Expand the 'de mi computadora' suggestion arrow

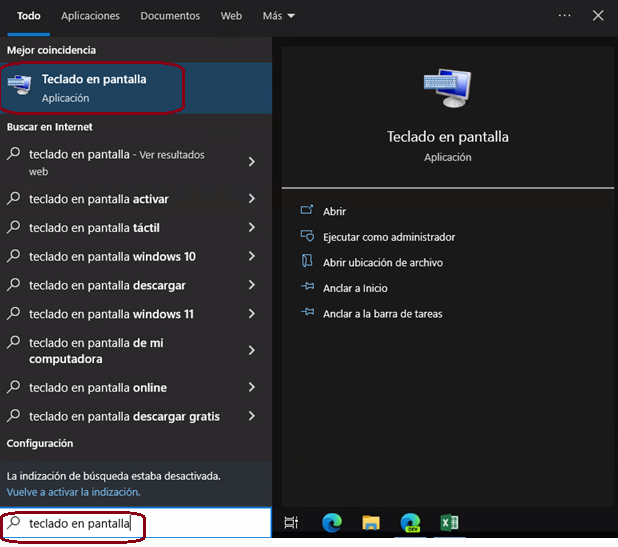click(x=251, y=350)
